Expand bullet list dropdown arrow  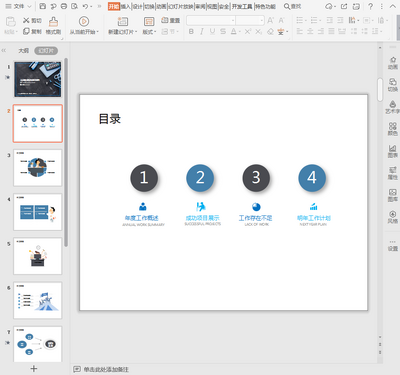click(306, 21)
